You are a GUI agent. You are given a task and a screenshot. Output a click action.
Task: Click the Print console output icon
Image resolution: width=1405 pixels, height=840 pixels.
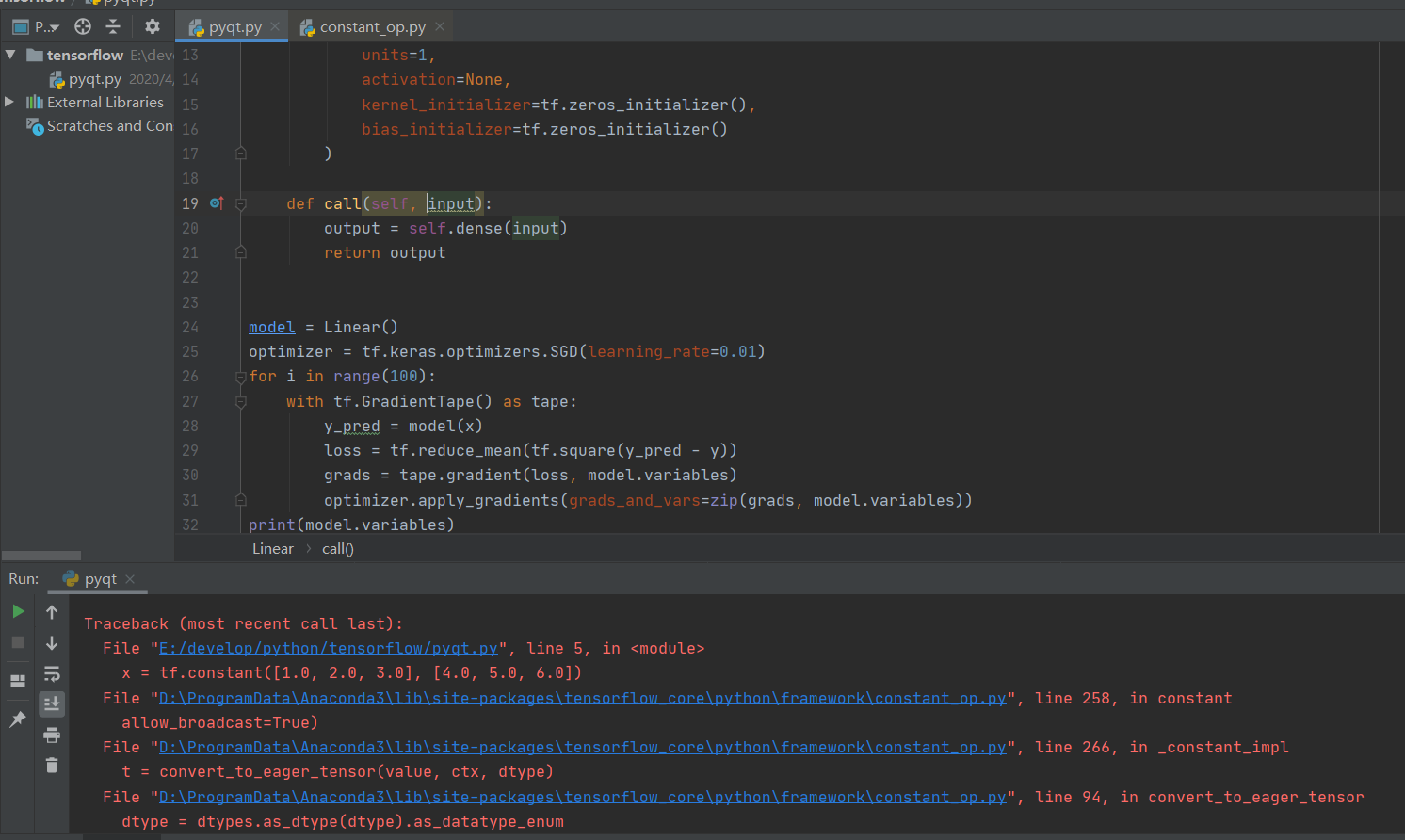point(52,735)
